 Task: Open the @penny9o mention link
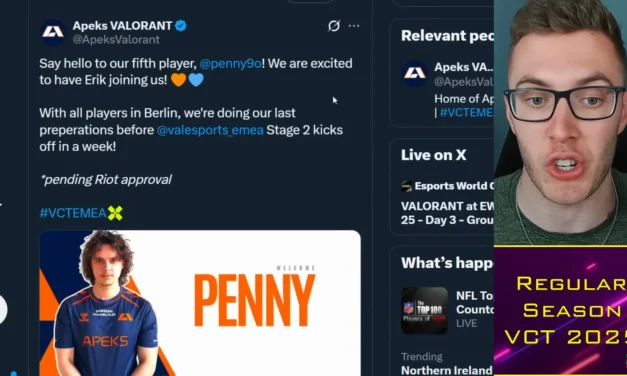pos(230,64)
